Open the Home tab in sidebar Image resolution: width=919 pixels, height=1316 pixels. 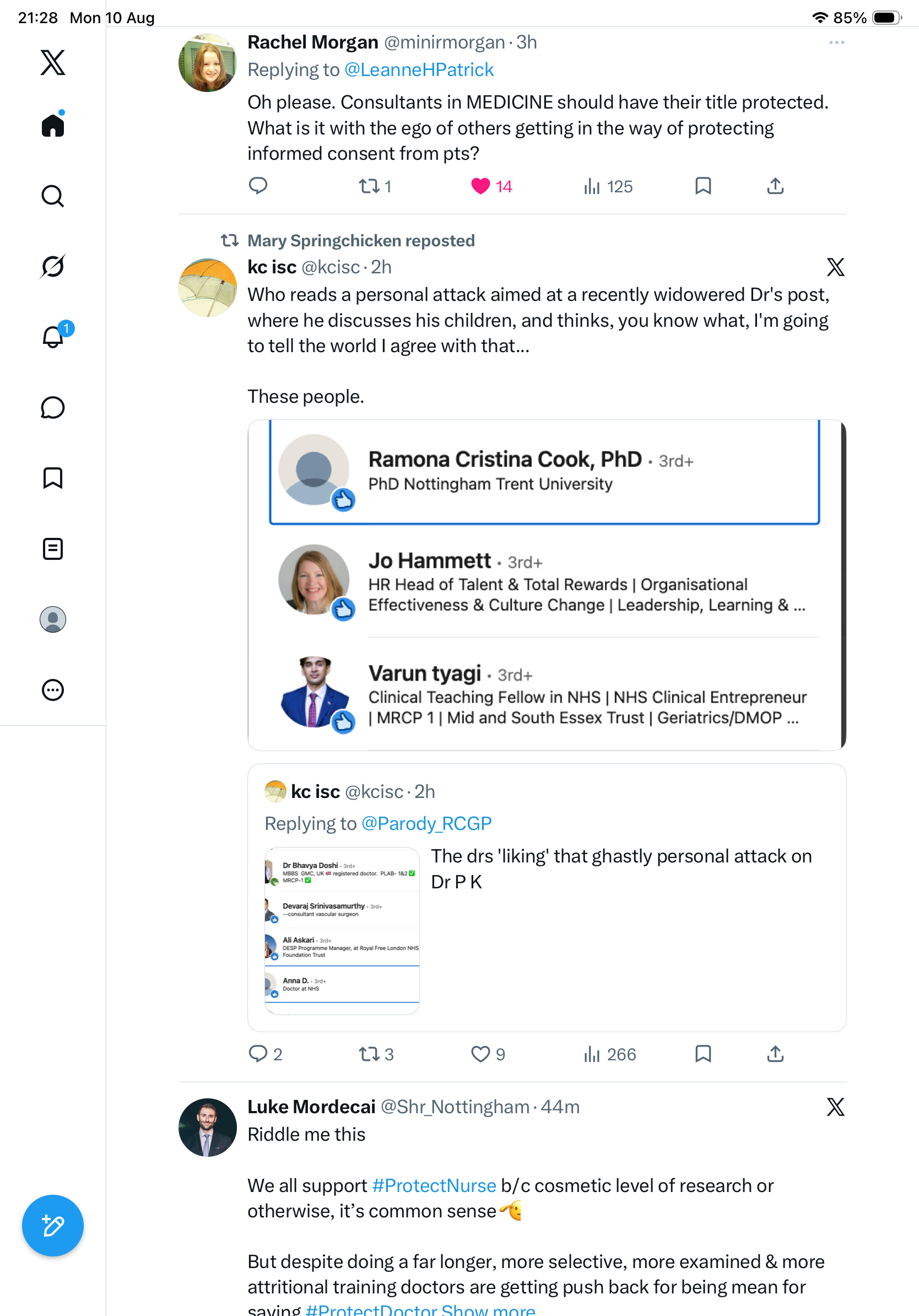53,125
